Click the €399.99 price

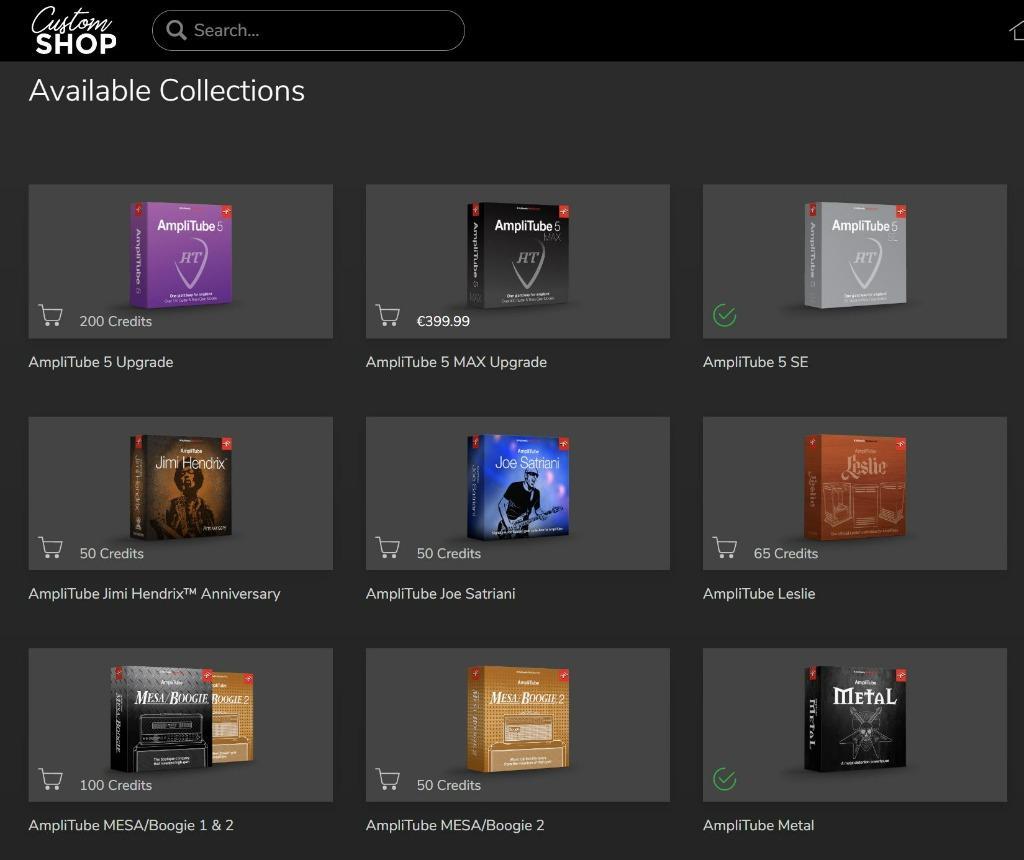(x=443, y=321)
